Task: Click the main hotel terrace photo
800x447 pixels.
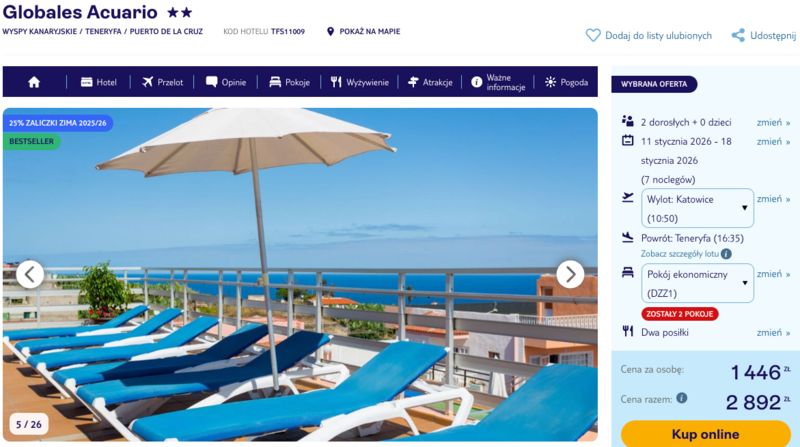Action: (300, 275)
